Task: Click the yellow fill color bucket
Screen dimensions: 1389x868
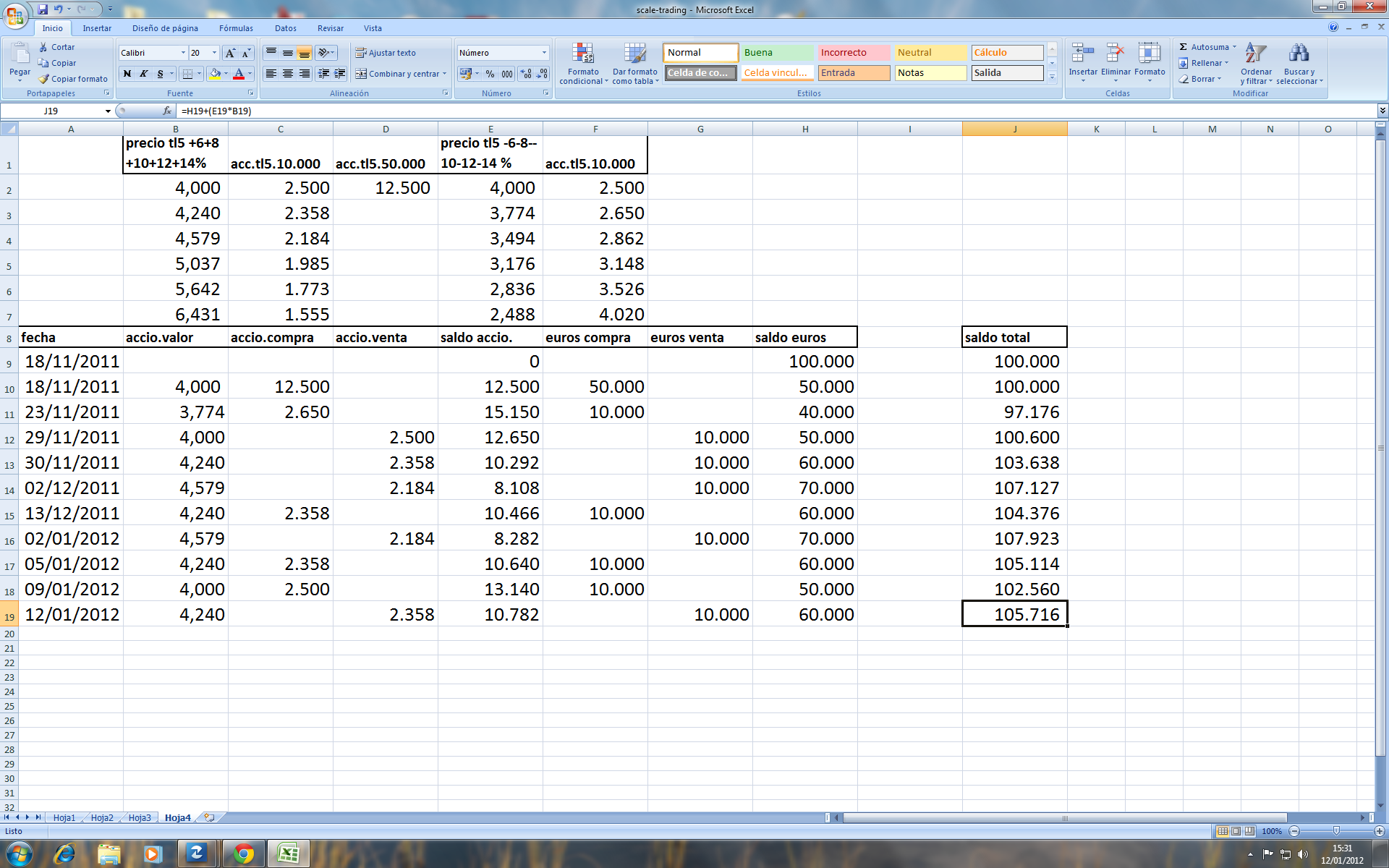Action: (x=214, y=74)
